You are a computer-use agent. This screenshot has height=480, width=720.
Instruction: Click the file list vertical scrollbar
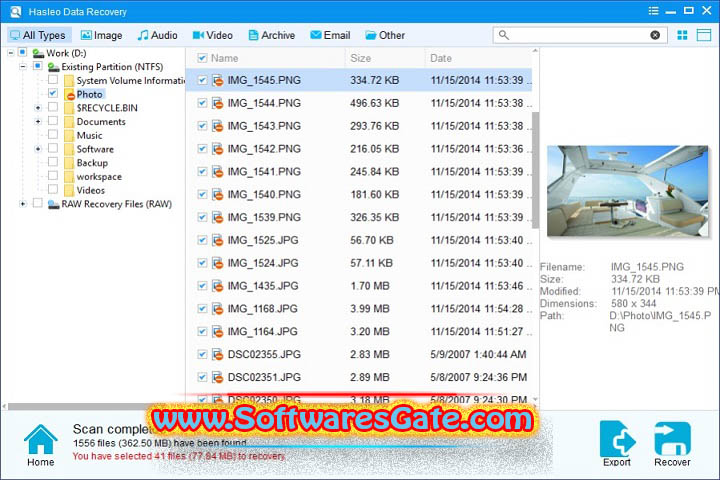tap(535, 170)
